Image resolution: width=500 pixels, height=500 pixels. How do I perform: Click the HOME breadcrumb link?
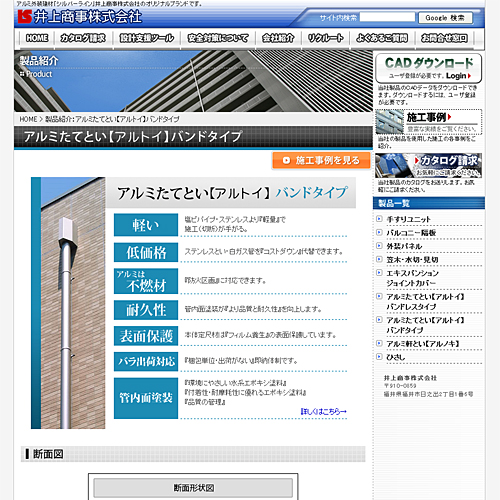pos(28,119)
